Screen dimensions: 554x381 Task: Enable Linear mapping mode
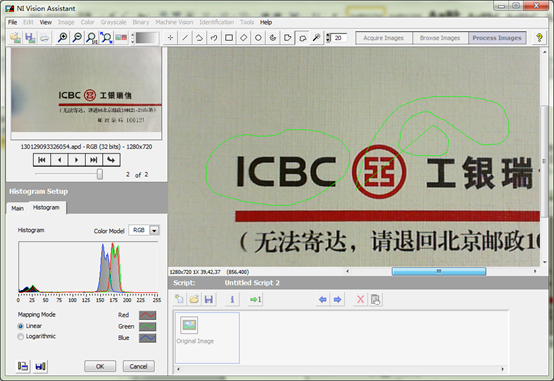[x=20, y=326]
